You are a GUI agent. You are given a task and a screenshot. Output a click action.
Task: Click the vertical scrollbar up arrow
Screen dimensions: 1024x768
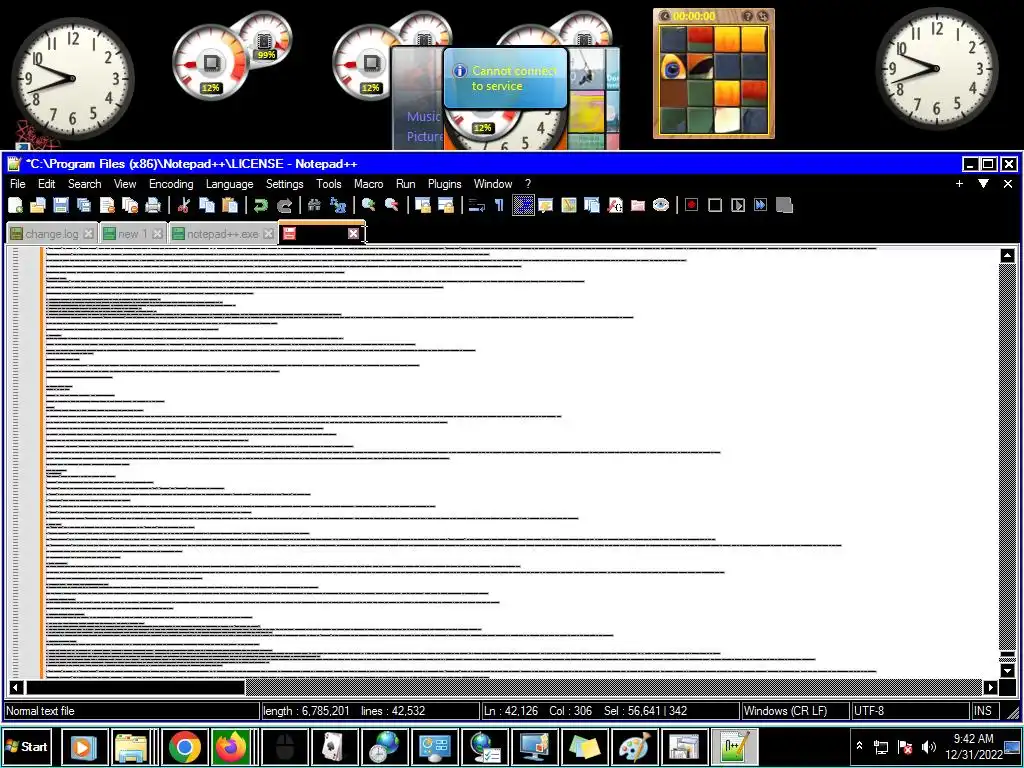point(1008,255)
